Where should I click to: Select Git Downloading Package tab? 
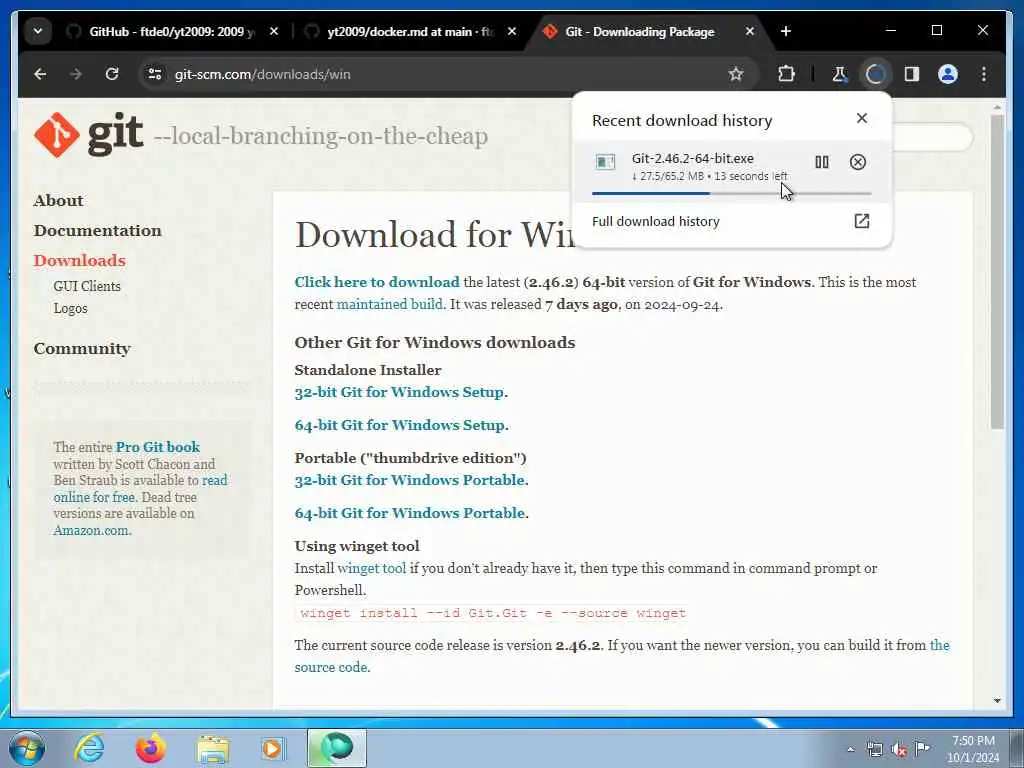(x=640, y=31)
